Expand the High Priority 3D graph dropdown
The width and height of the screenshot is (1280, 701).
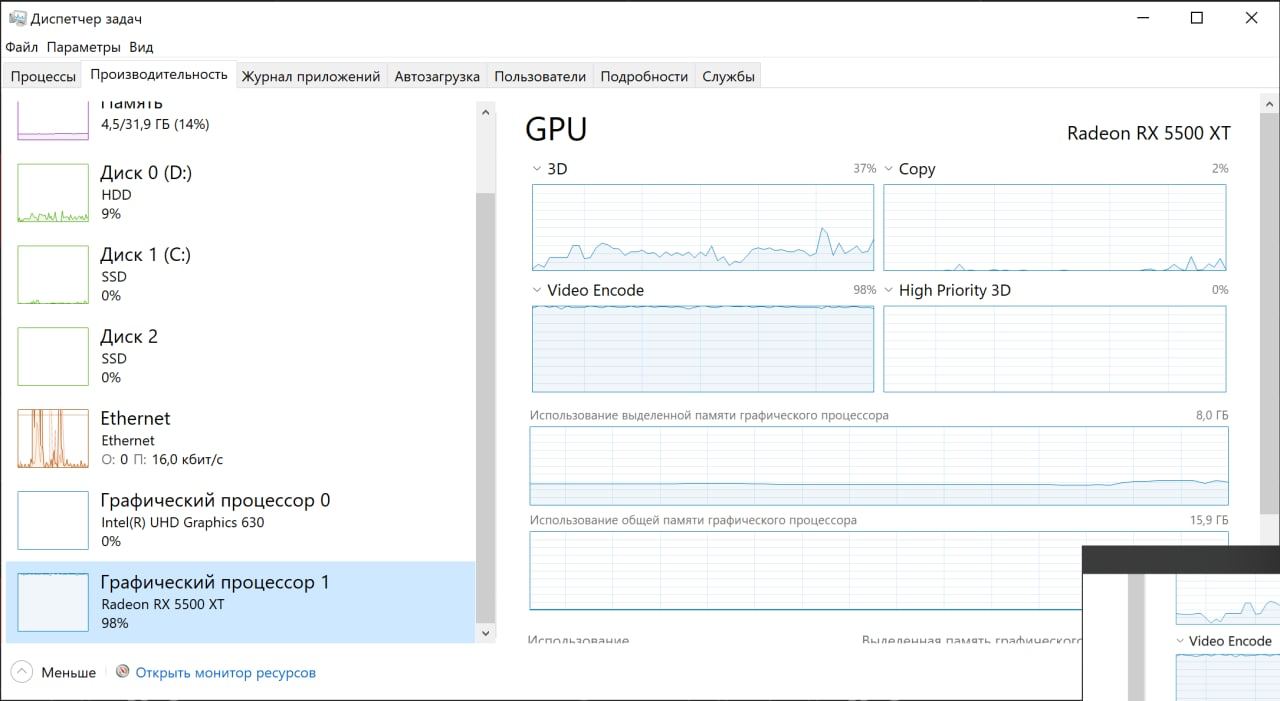click(888, 290)
